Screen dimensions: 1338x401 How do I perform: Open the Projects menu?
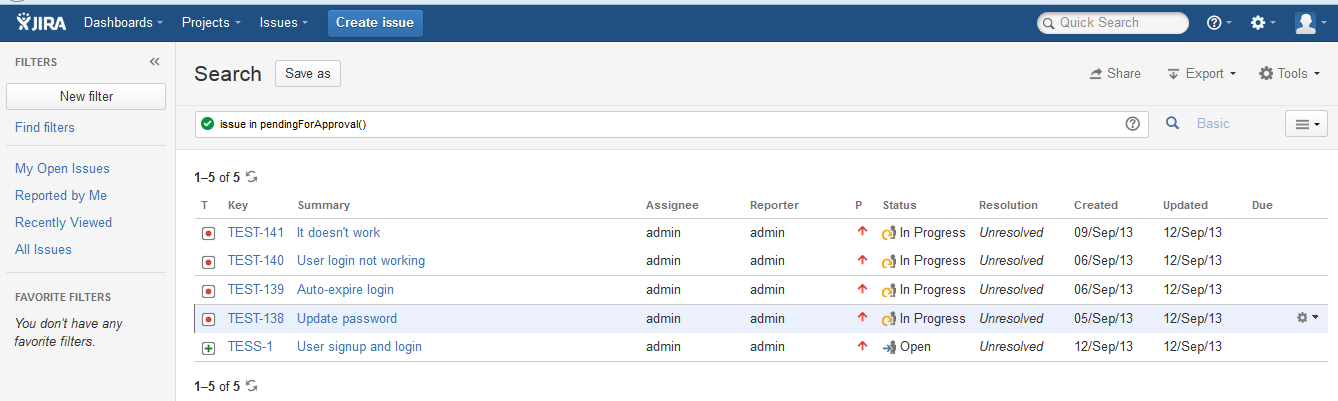coord(211,23)
